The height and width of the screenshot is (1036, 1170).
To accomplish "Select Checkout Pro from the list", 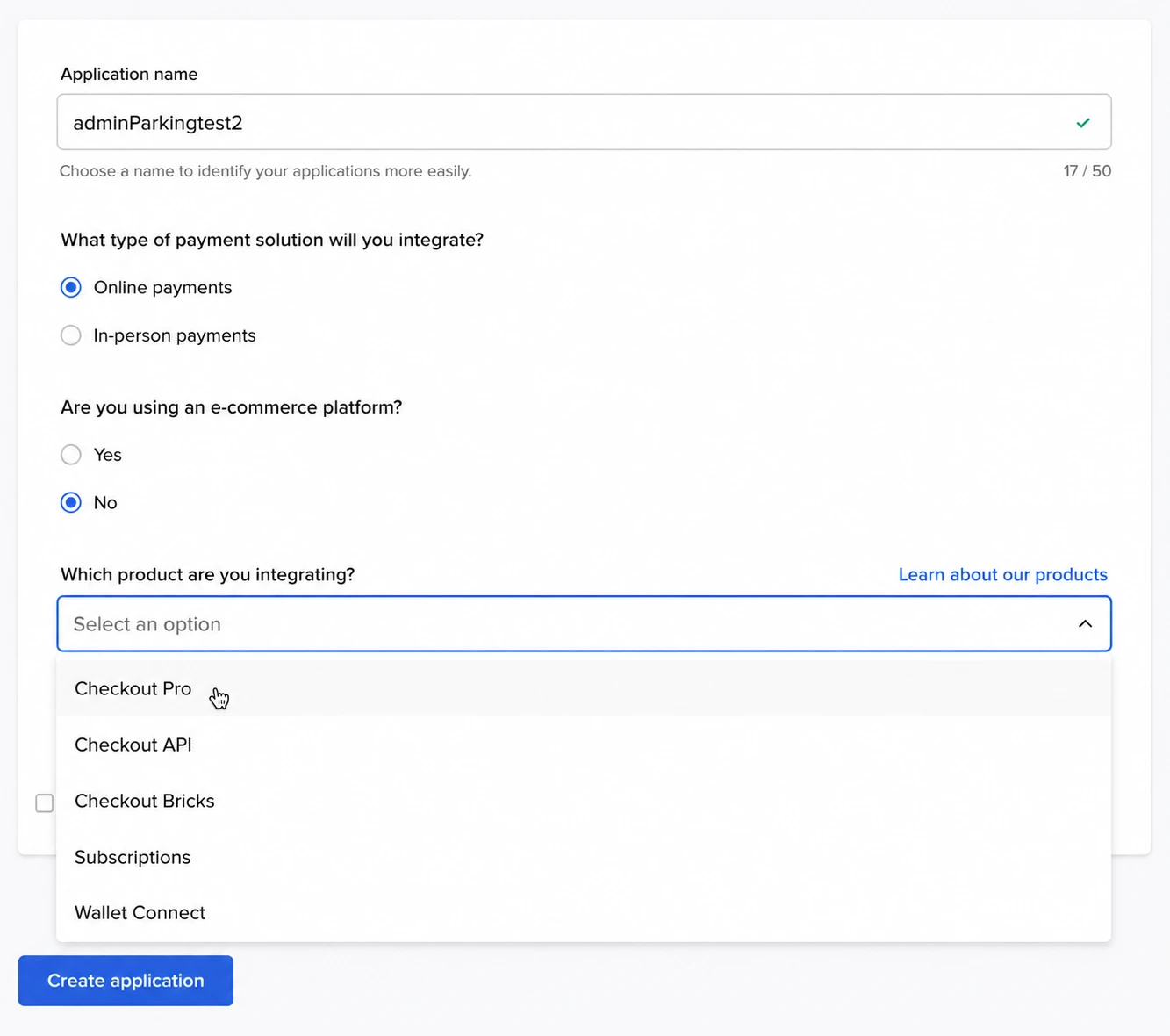I will click(x=584, y=688).
